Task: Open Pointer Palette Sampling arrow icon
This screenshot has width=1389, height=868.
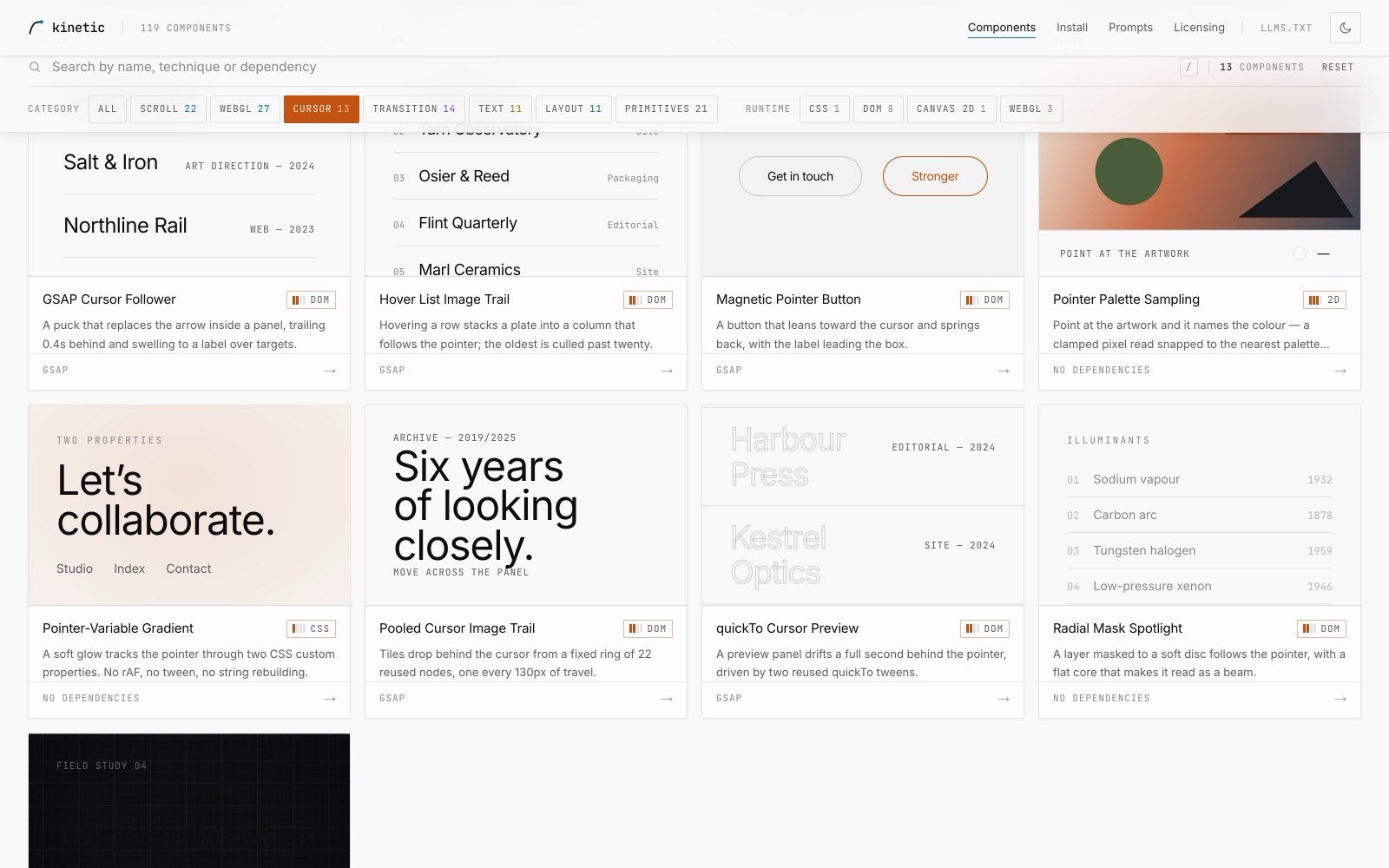Action: (1340, 371)
